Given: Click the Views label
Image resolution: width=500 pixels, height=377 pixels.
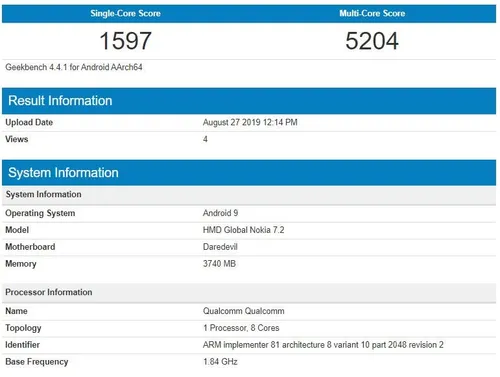Looking at the screenshot, I should click(x=17, y=139).
